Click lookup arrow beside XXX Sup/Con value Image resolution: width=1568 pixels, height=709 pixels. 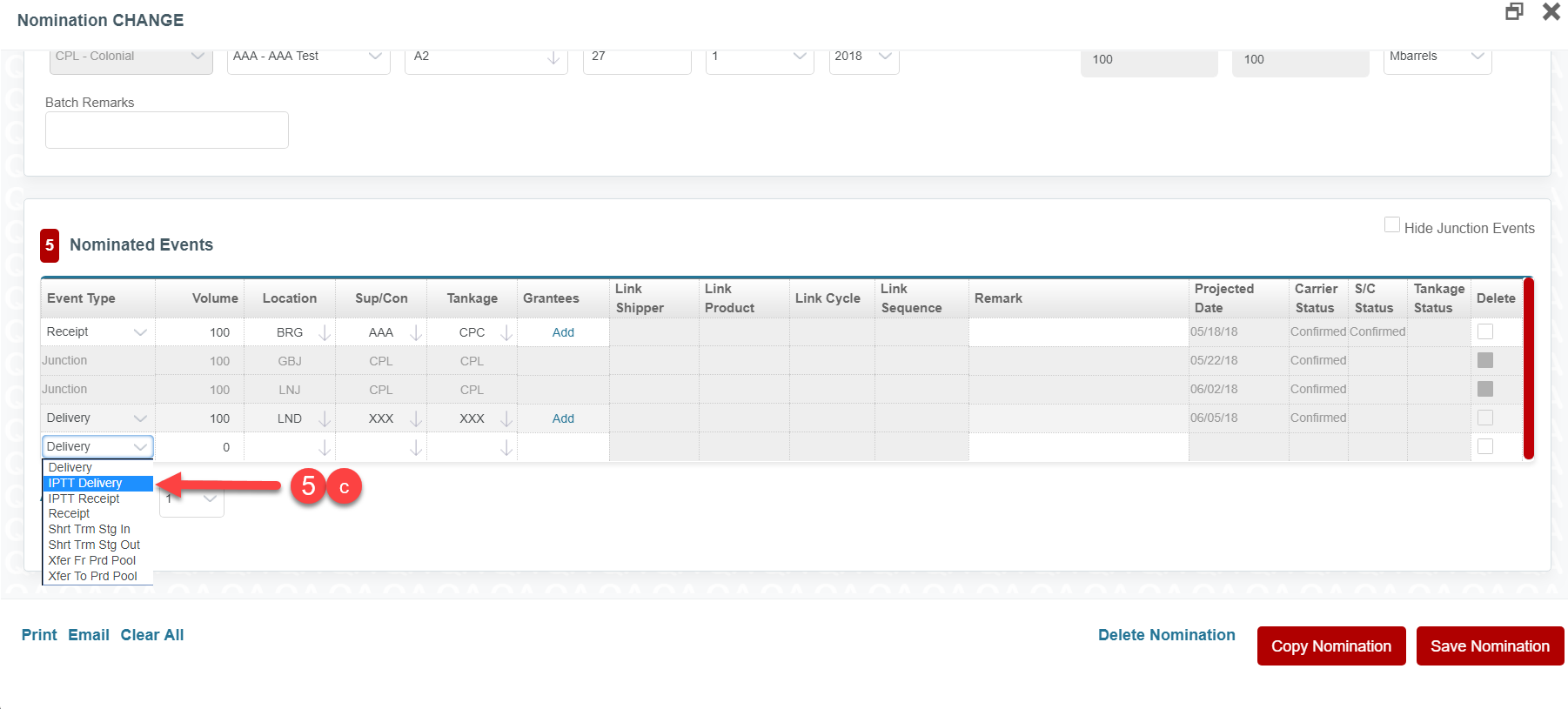click(416, 418)
